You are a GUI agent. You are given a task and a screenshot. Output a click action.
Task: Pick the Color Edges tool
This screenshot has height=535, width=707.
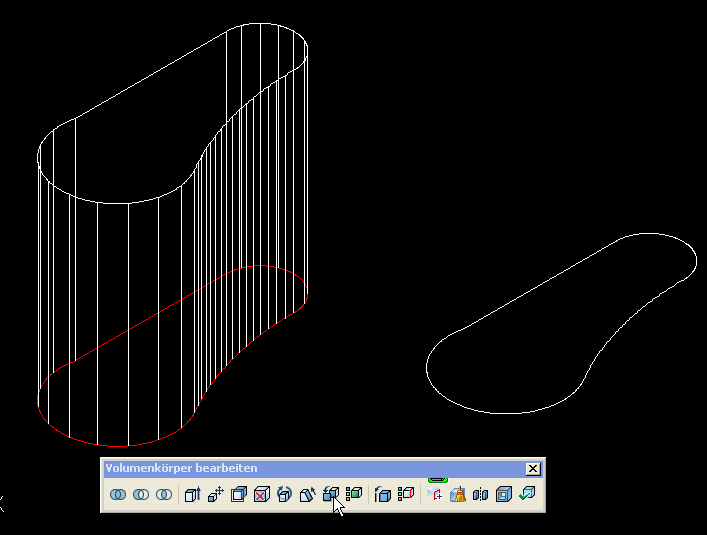(406, 494)
